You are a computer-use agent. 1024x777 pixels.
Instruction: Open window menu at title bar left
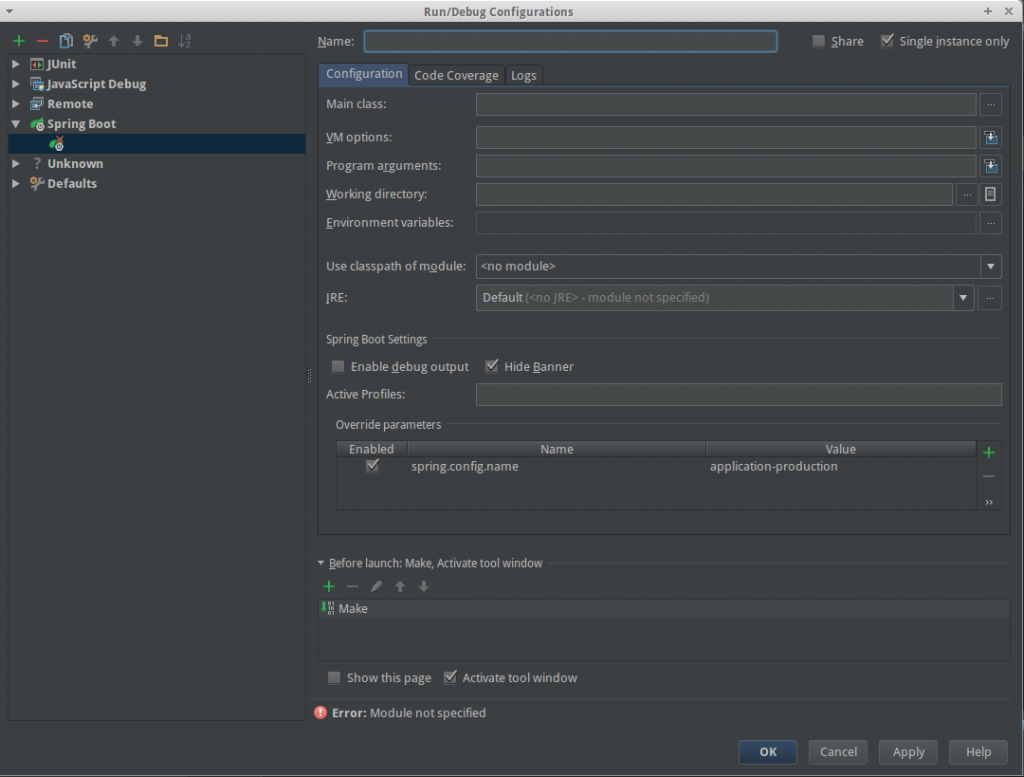[9, 11]
